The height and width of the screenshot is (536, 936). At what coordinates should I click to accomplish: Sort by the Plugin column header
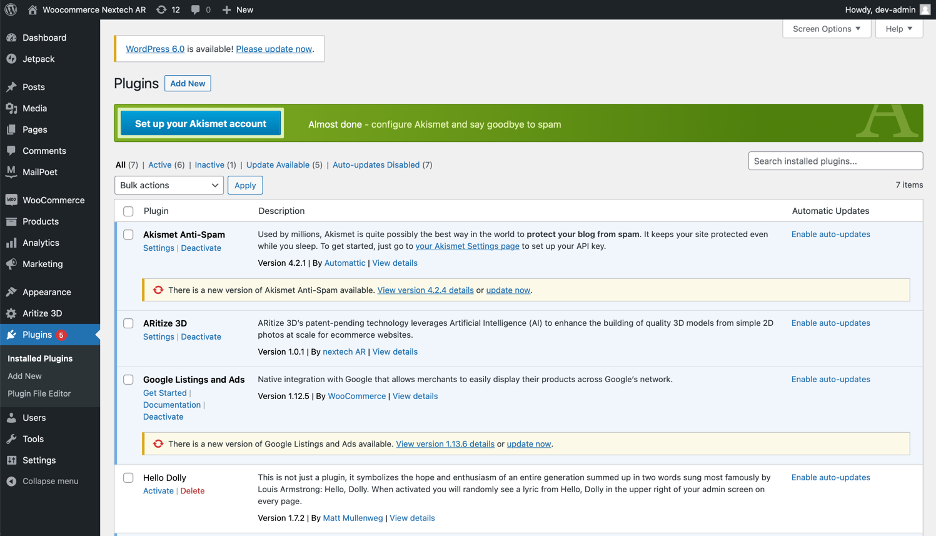coord(156,211)
